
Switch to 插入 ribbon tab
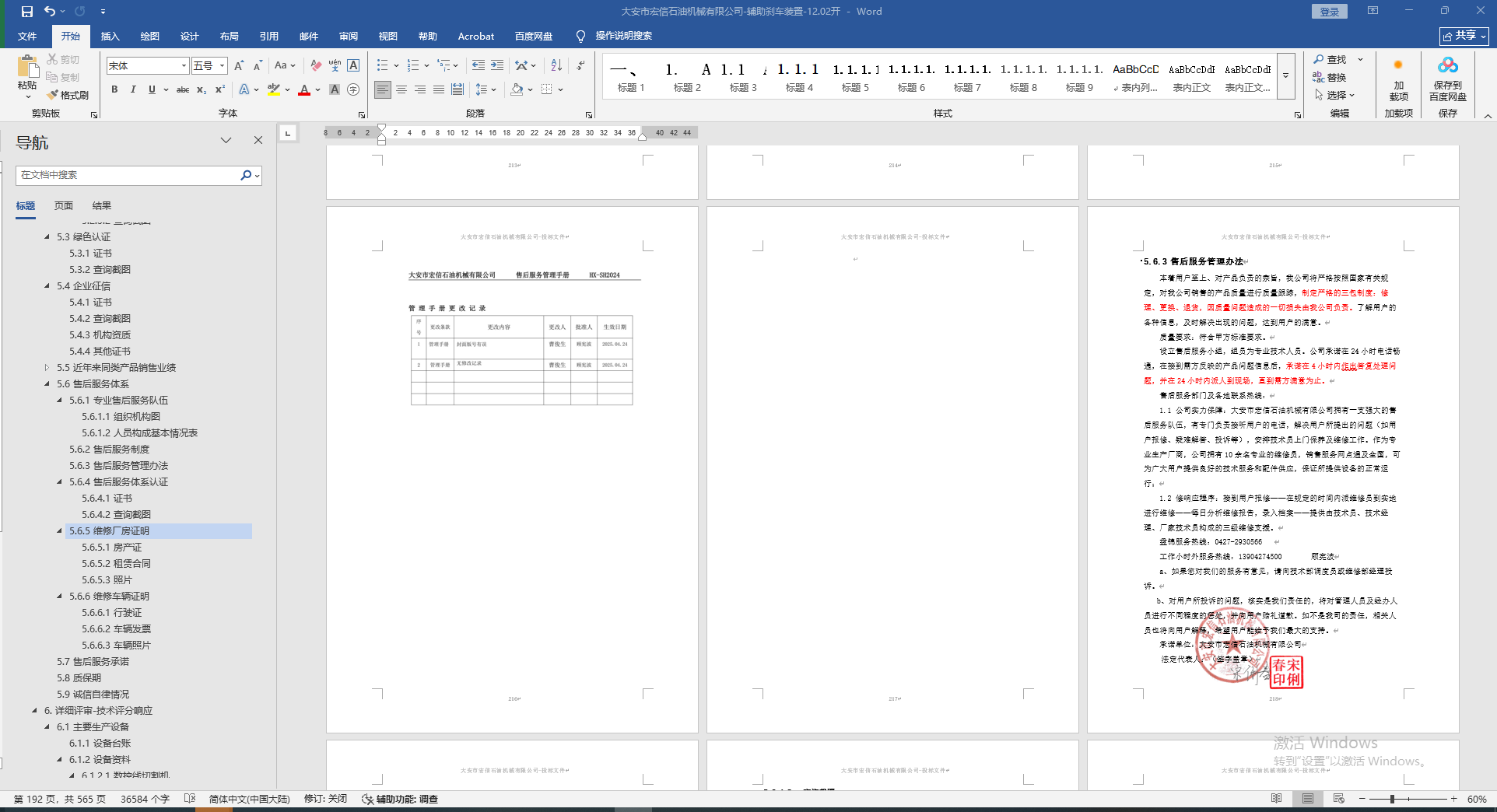[x=110, y=37]
